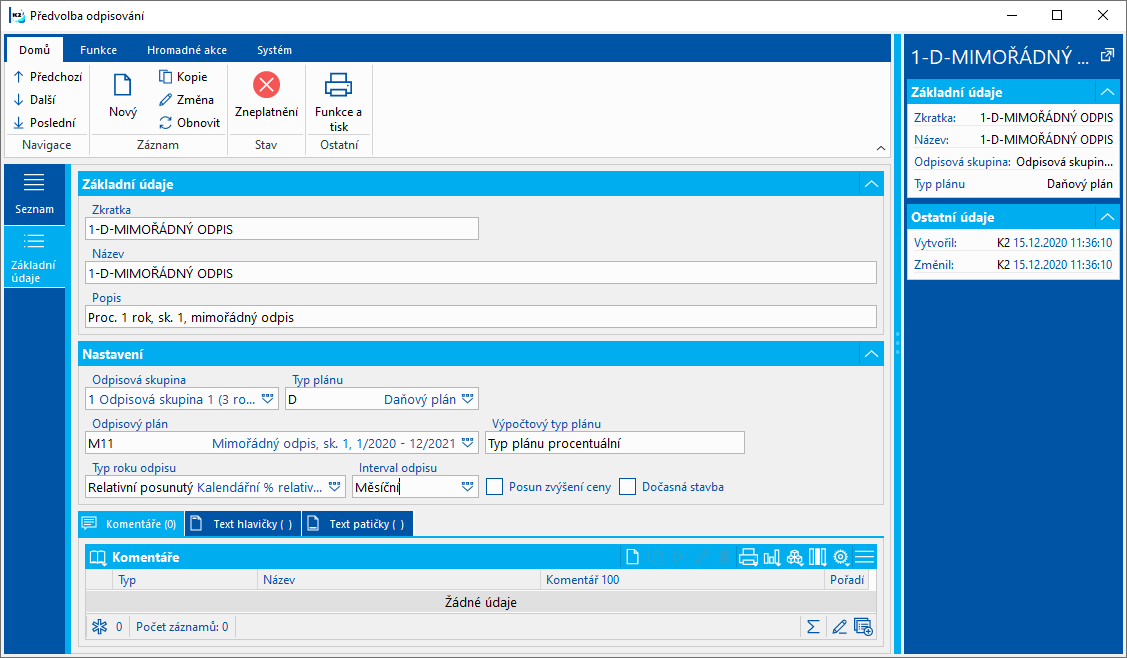Add new comment in Komentáře toolbar
The image size is (1127, 658).
tap(632, 557)
